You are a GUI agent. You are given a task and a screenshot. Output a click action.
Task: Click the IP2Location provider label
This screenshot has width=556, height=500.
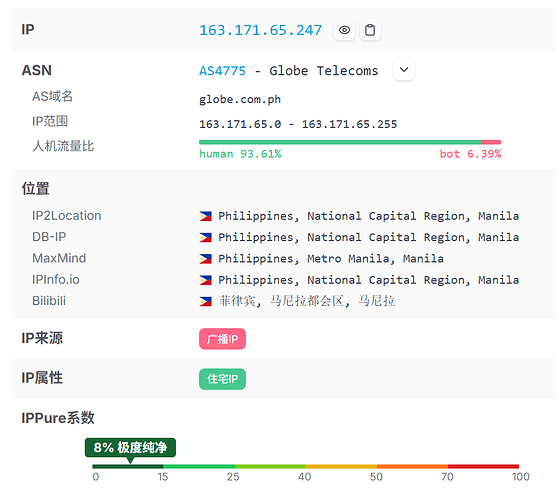(x=67, y=216)
